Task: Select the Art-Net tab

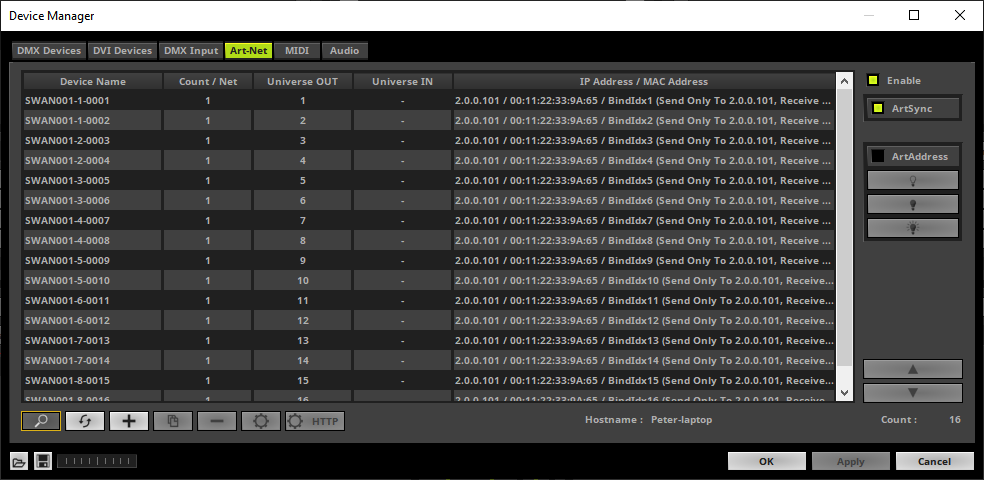Action: pyautogui.click(x=249, y=51)
